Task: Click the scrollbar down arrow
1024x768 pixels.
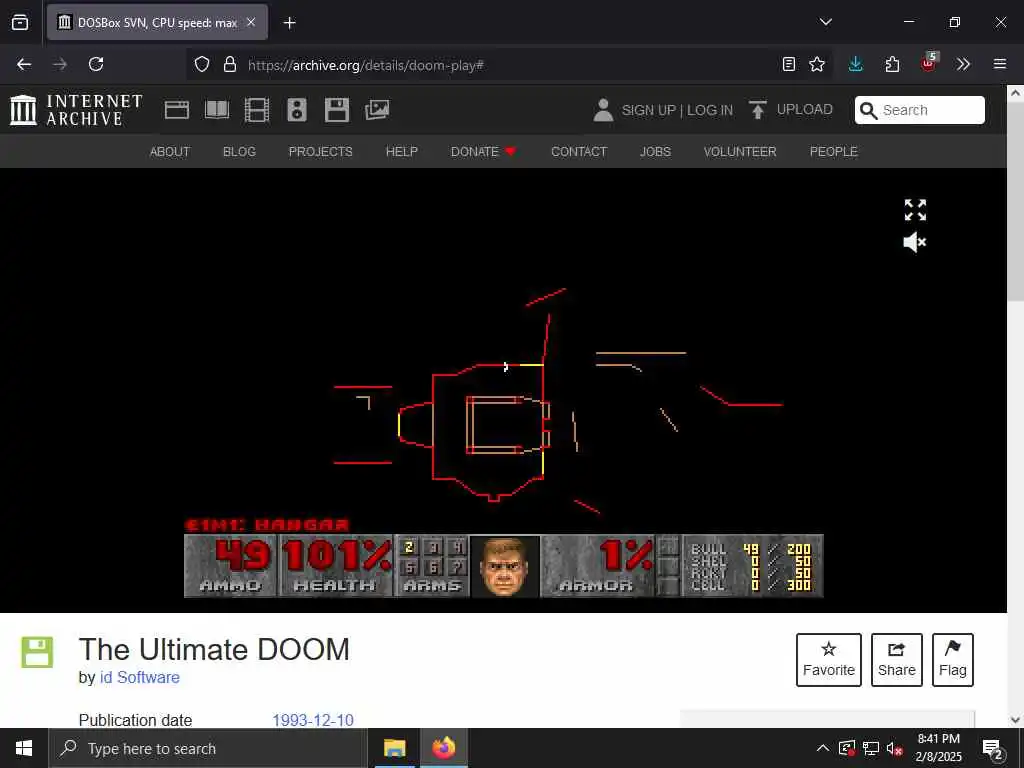Action: (1016, 719)
